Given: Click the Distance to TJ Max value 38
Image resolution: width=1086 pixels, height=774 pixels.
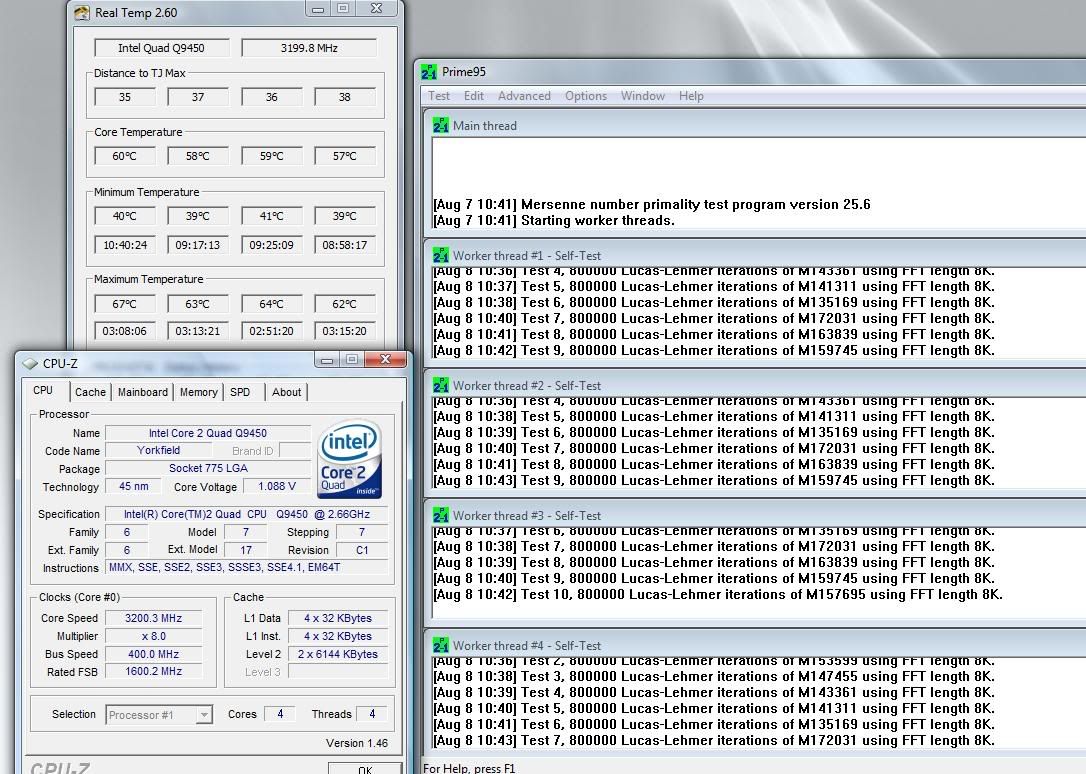Looking at the screenshot, I should pos(345,97).
